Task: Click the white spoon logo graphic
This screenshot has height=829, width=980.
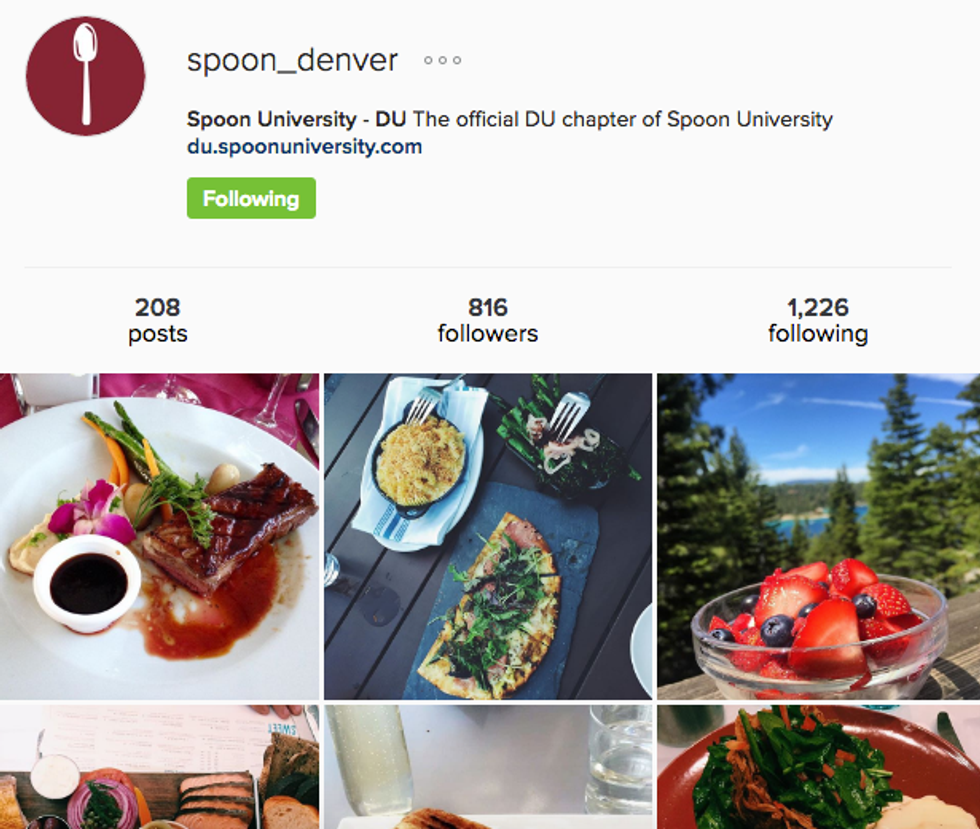Action: click(x=85, y=74)
